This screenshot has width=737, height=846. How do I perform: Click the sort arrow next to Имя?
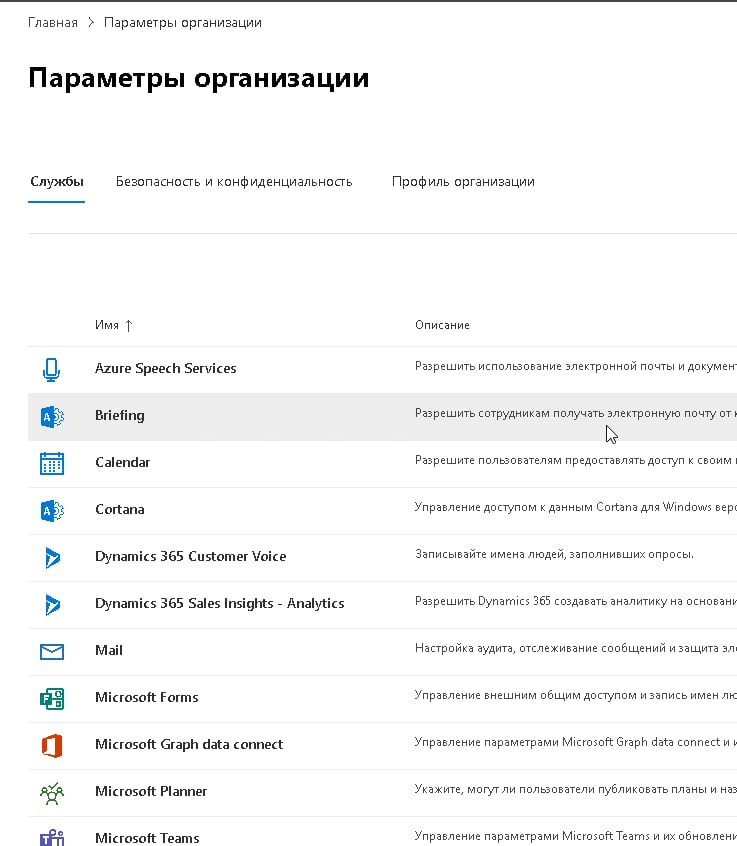click(x=128, y=325)
